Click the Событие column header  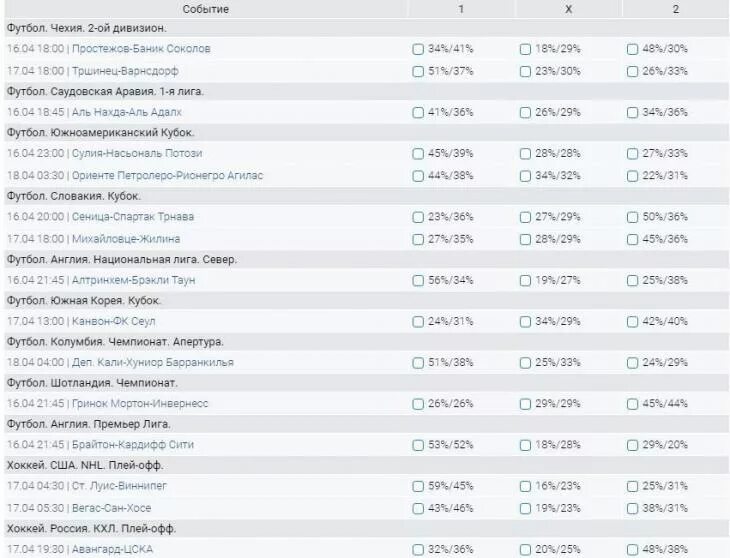(x=205, y=9)
